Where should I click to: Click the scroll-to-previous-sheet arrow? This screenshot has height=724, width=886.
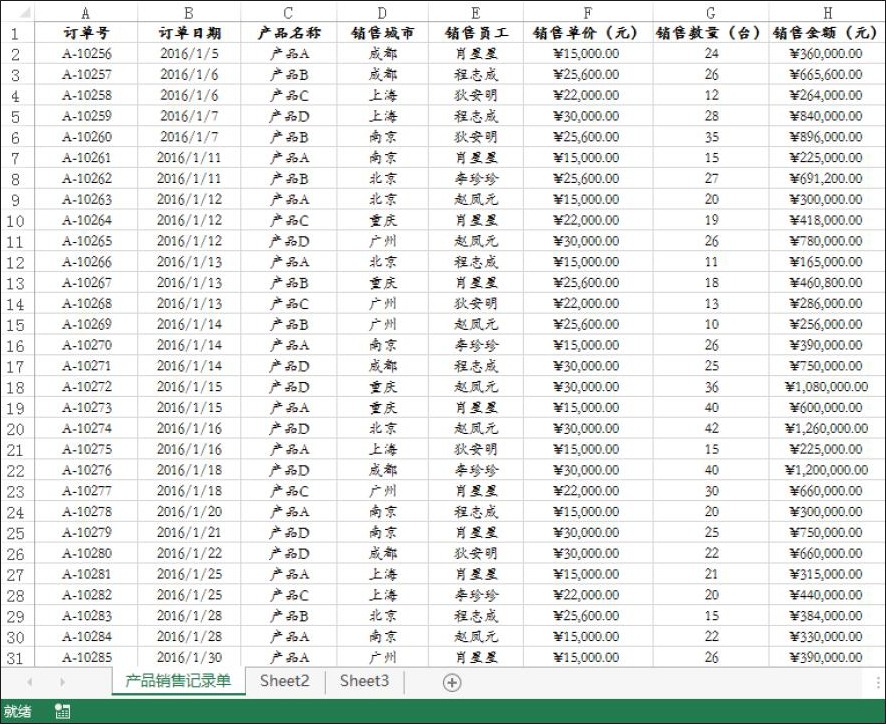click(29, 682)
